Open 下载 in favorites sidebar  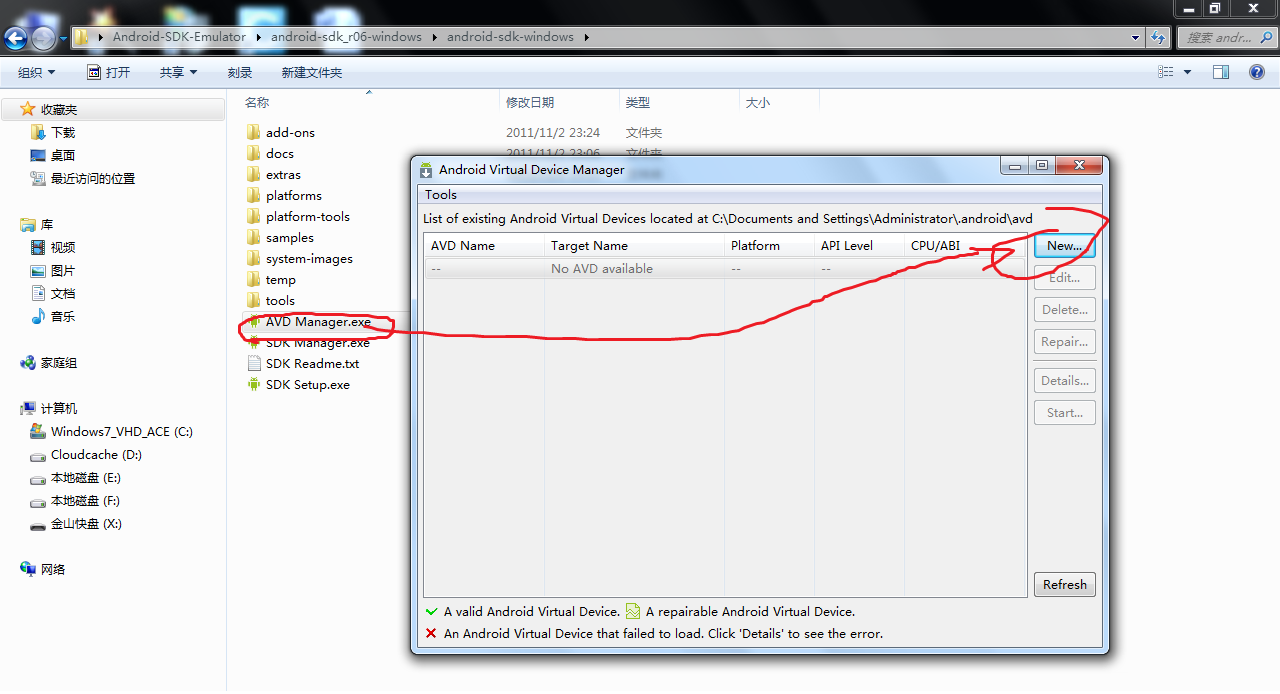[53, 133]
